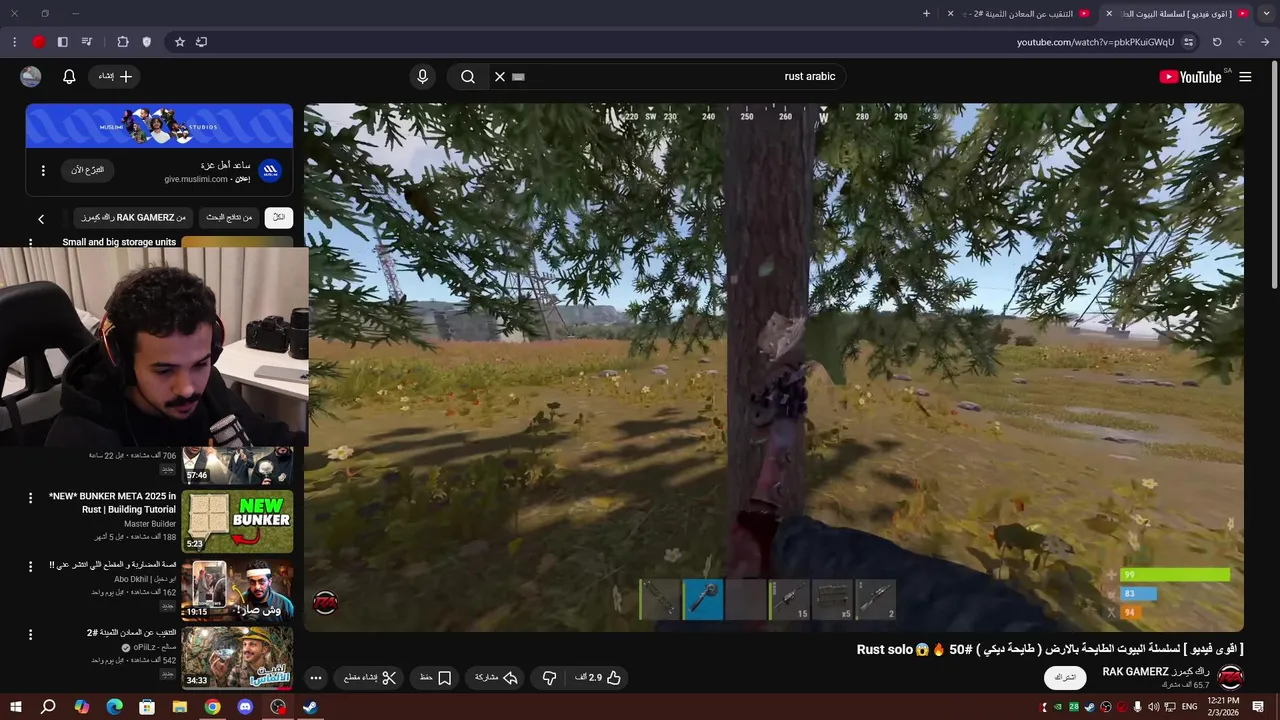Open the YouTube notifications bell
Screen dimensions: 1280x720
point(69,77)
